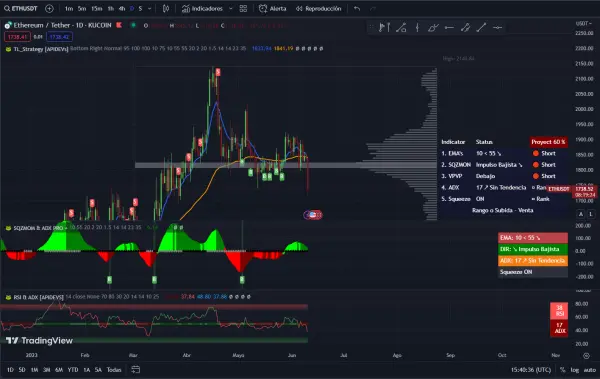Select the parallel channel drawing tool
Viewport: 600px width, 379px height.
coord(465,27)
